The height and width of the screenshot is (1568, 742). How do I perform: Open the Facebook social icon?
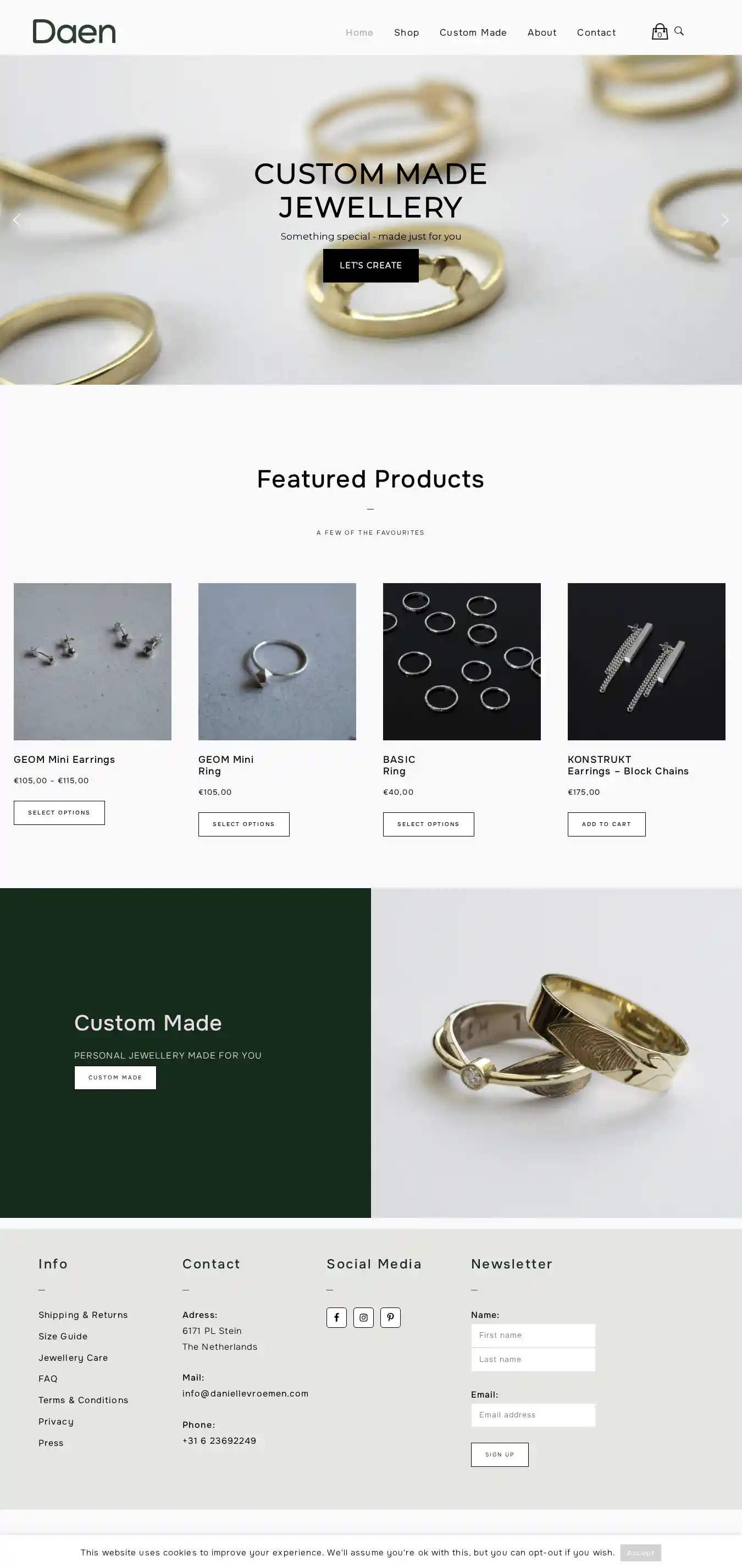tap(336, 1317)
